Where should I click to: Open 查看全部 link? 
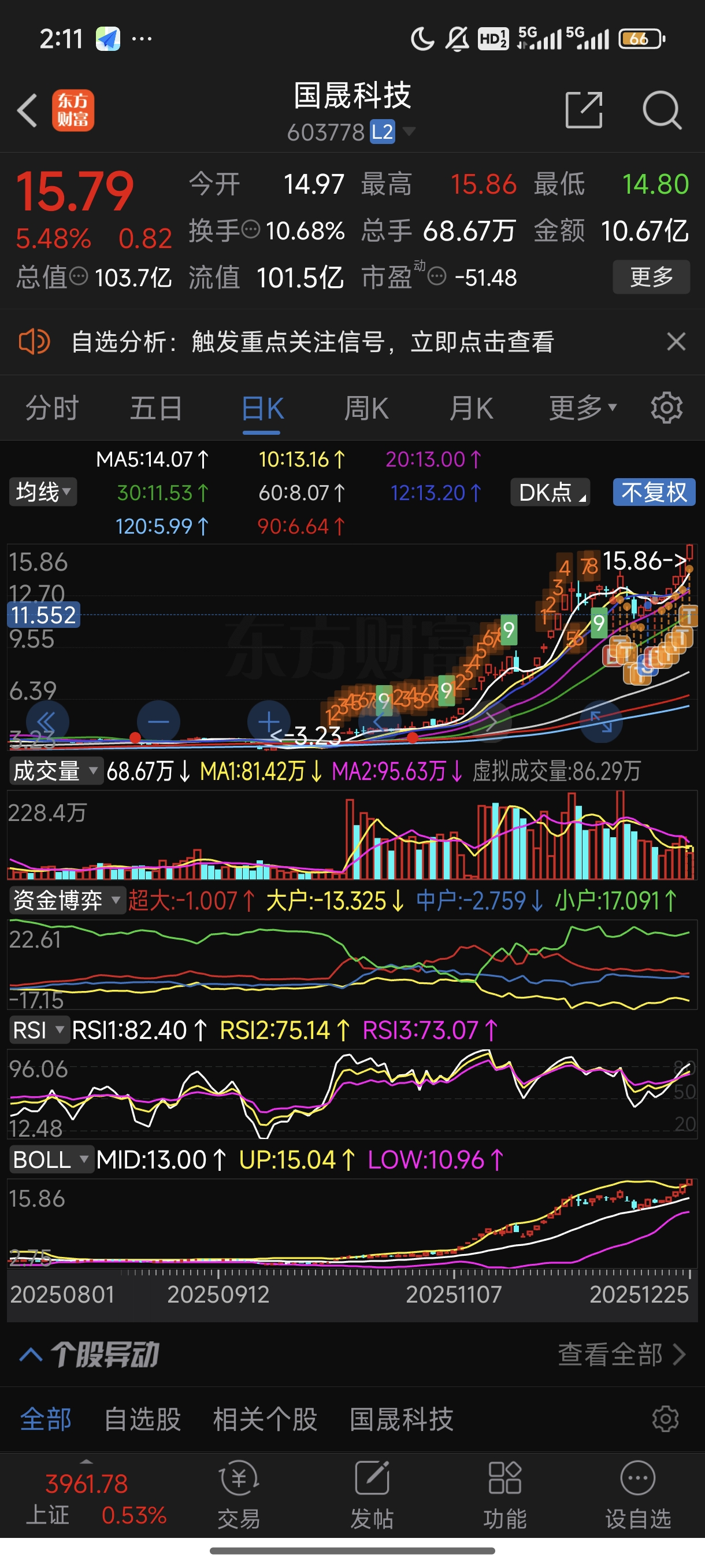(622, 1354)
